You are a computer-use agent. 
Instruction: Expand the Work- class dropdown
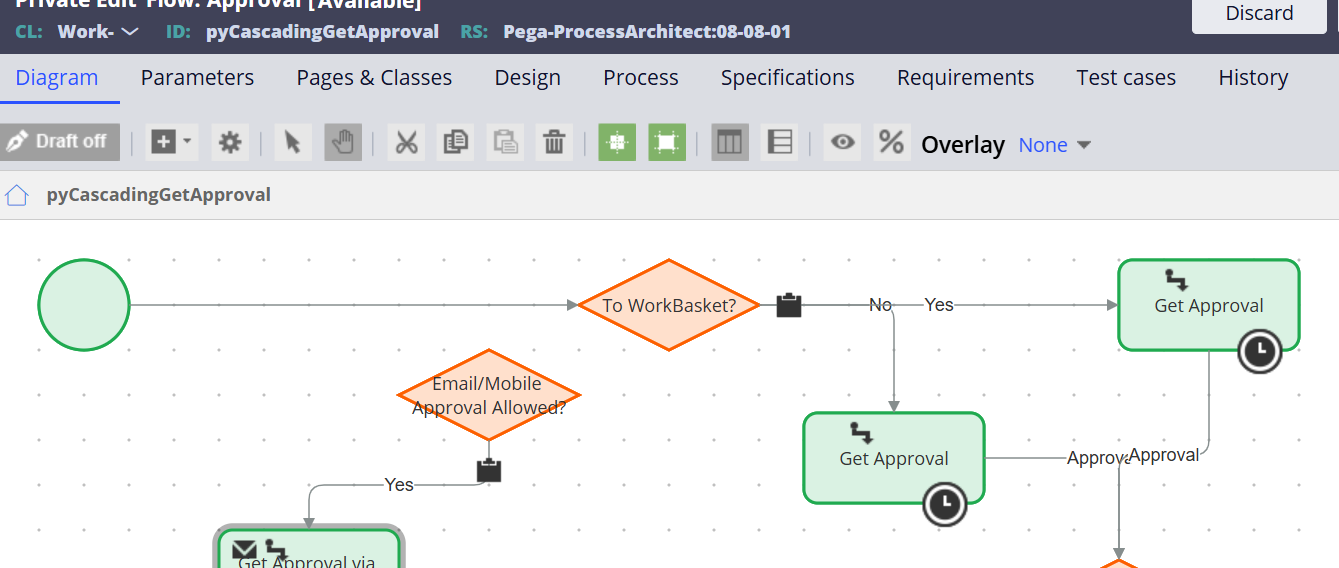click(x=98, y=32)
